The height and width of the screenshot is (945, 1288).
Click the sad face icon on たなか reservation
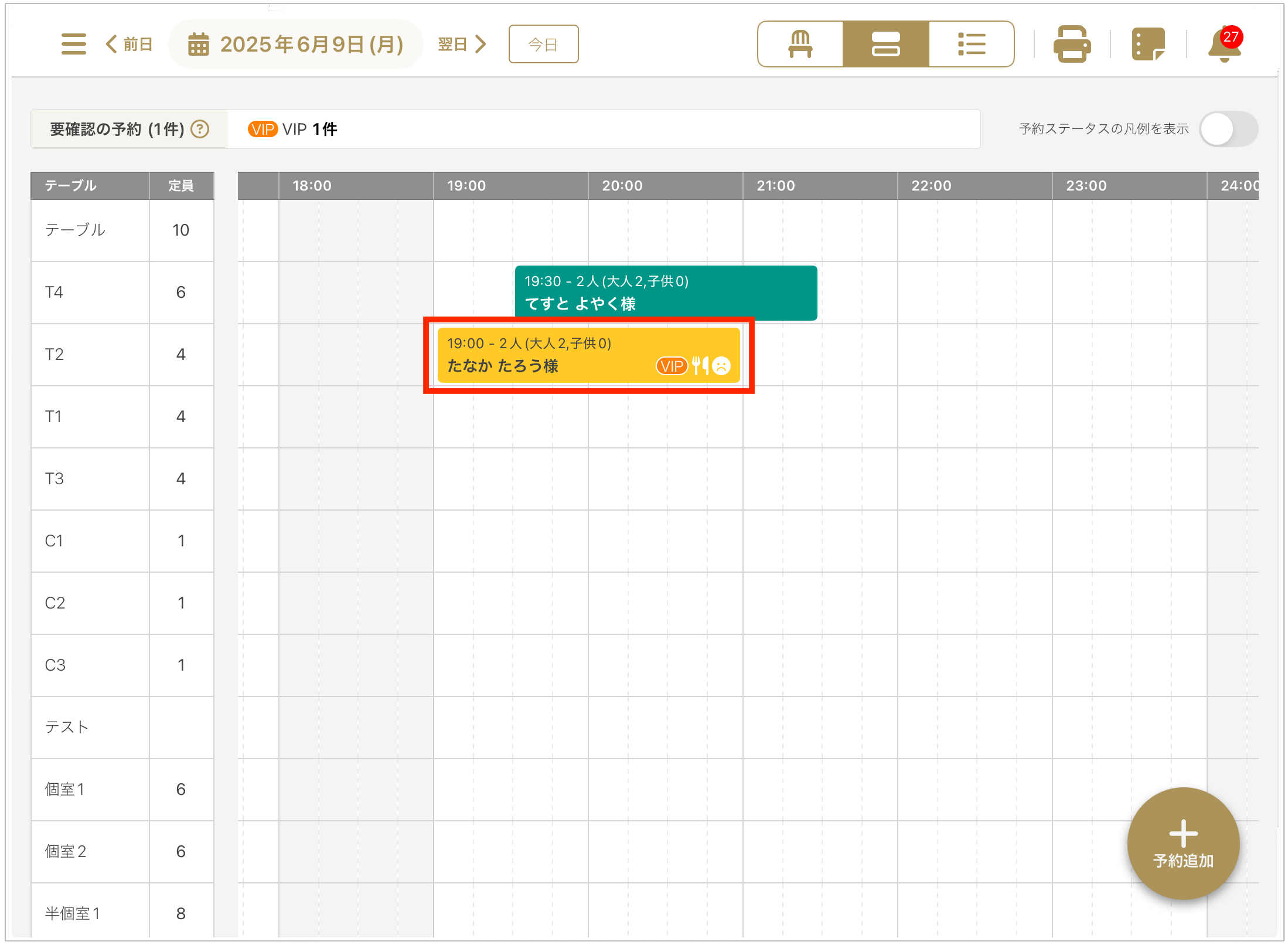tap(721, 366)
